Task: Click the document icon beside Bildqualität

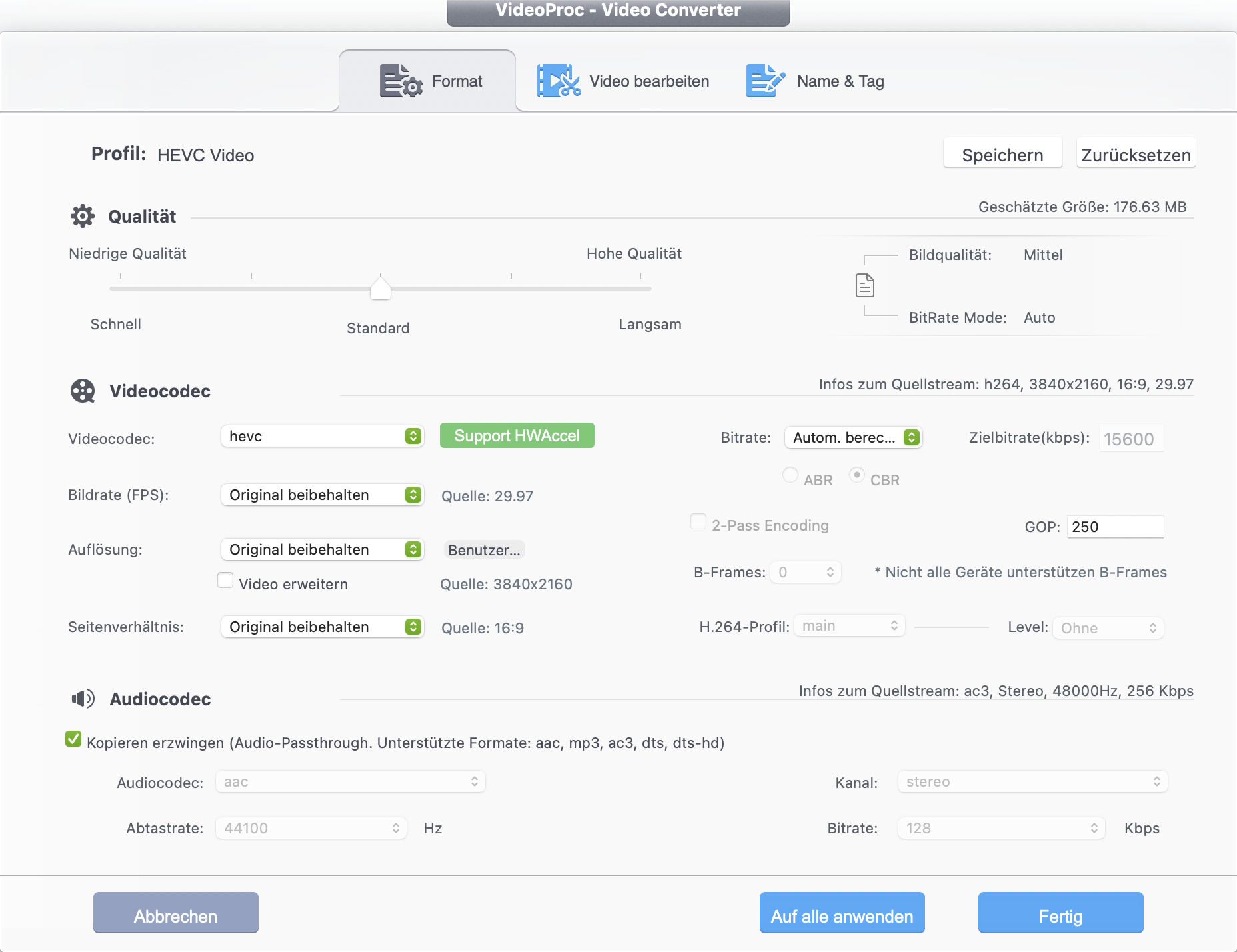Action: pos(865,285)
